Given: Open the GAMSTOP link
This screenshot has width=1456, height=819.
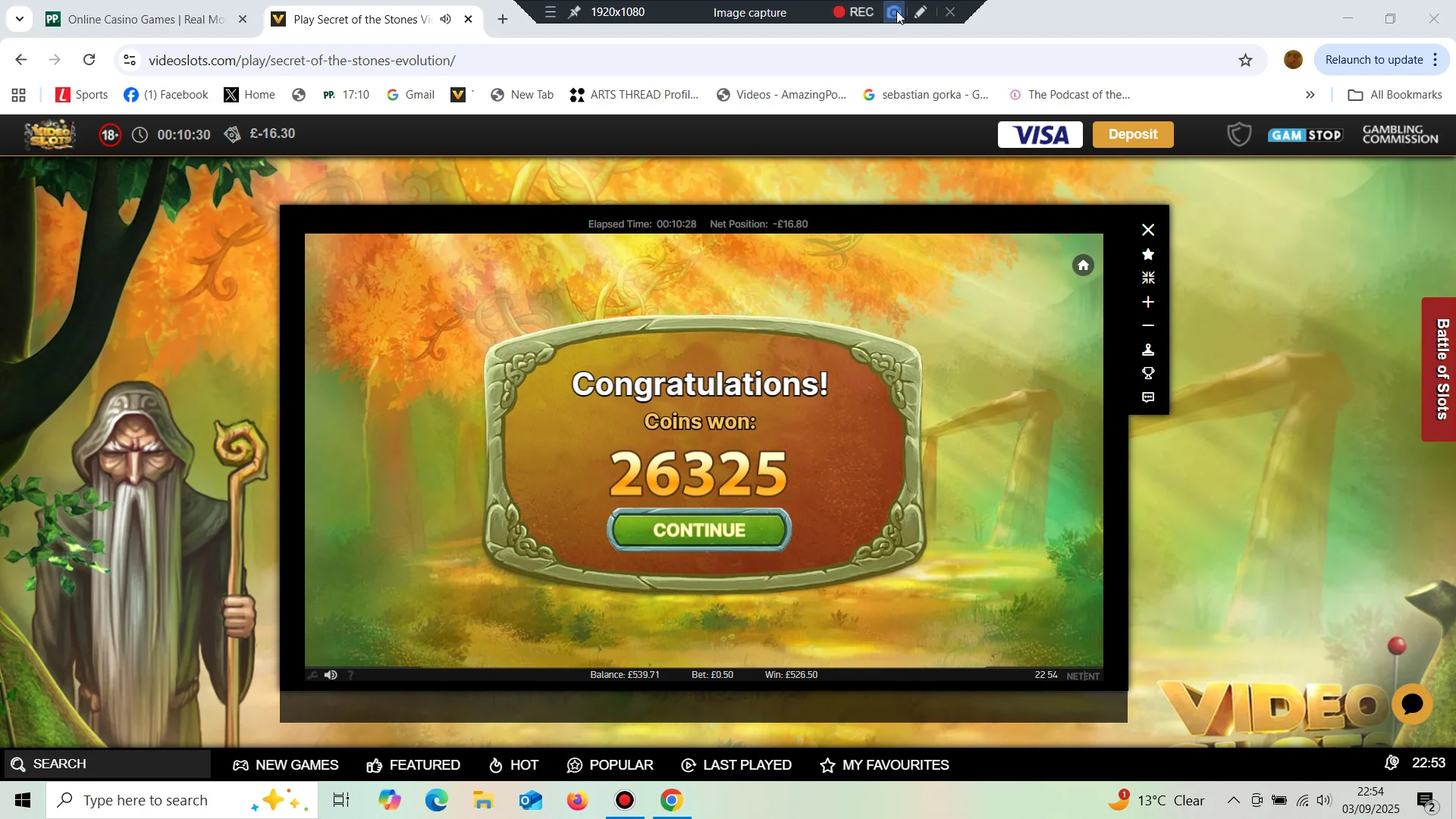Looking at the screenshot, I should (1305, 135).
